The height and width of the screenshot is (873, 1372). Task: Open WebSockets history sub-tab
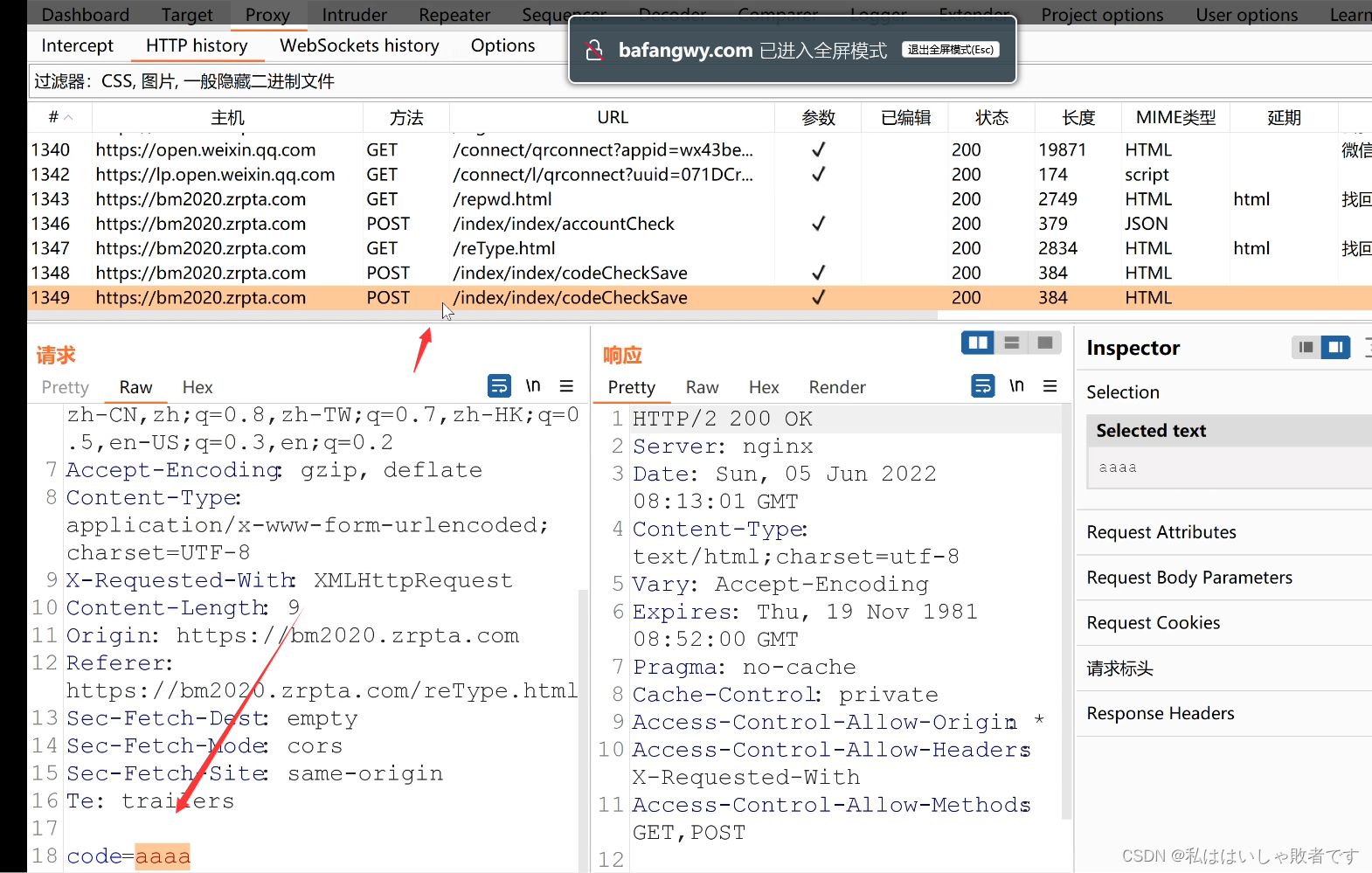tap(359, 45)
